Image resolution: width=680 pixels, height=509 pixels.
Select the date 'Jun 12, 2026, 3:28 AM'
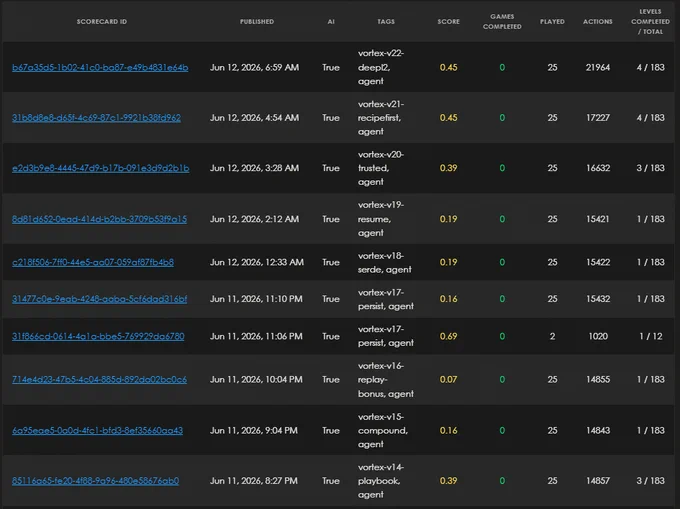click(x=254, y=168)
